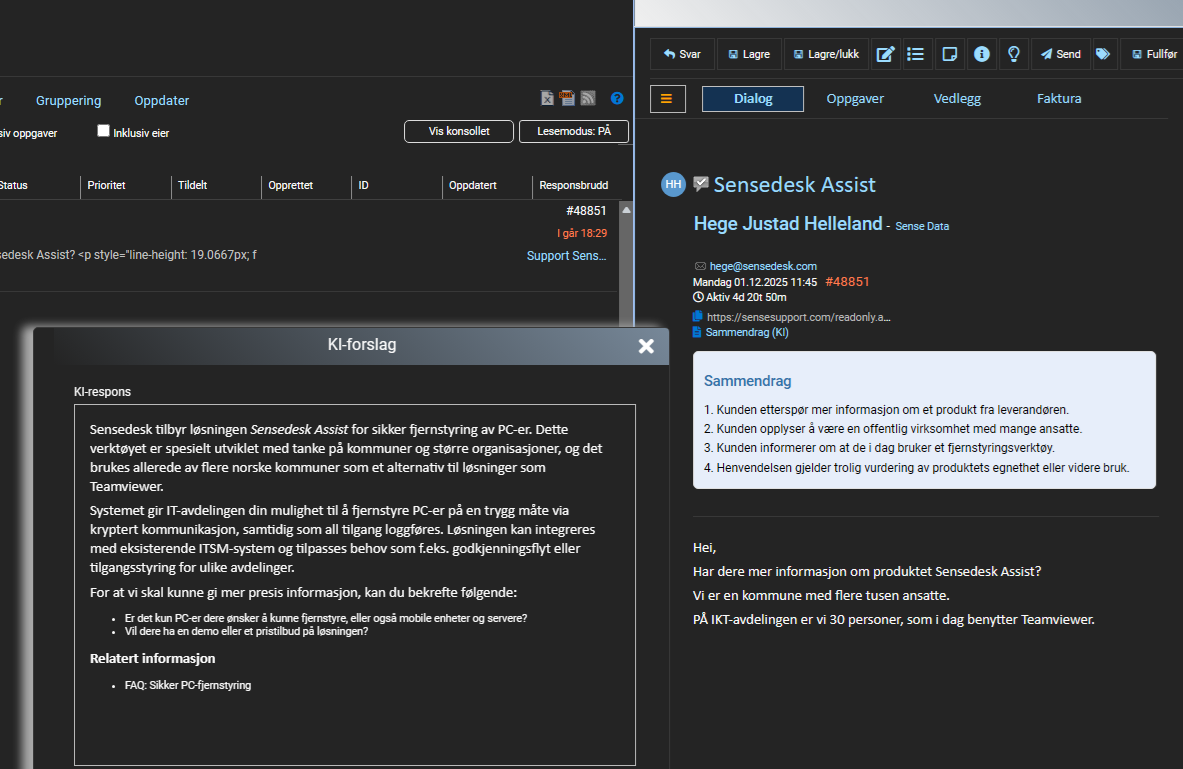This screenshot has height=769, width=1183.
Task: Close the KI-forslag dialog
Action: 646,346
